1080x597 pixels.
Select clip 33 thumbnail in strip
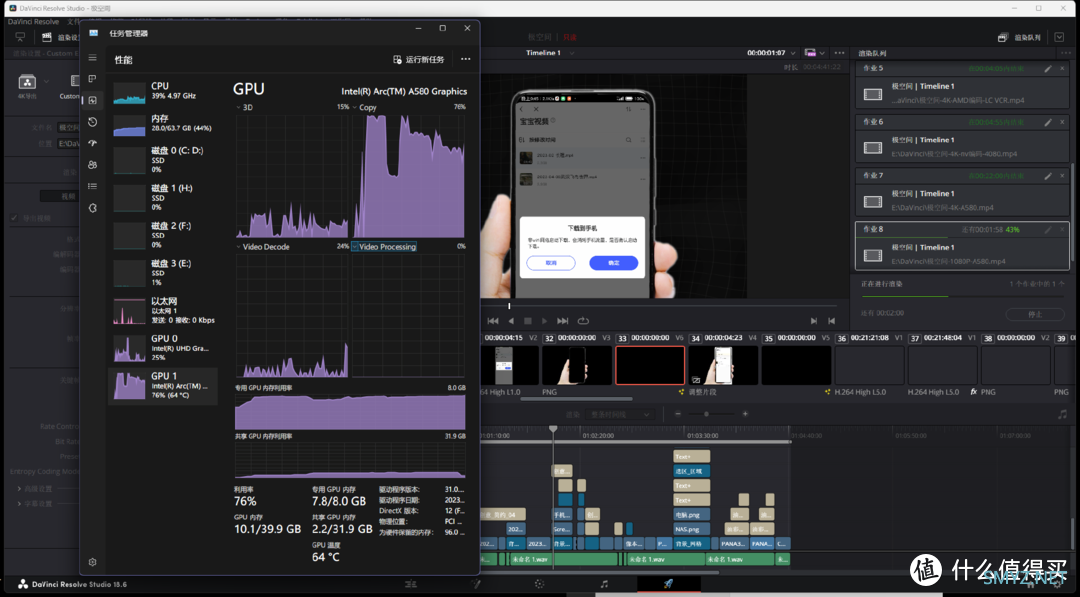[x=650, y=365]
